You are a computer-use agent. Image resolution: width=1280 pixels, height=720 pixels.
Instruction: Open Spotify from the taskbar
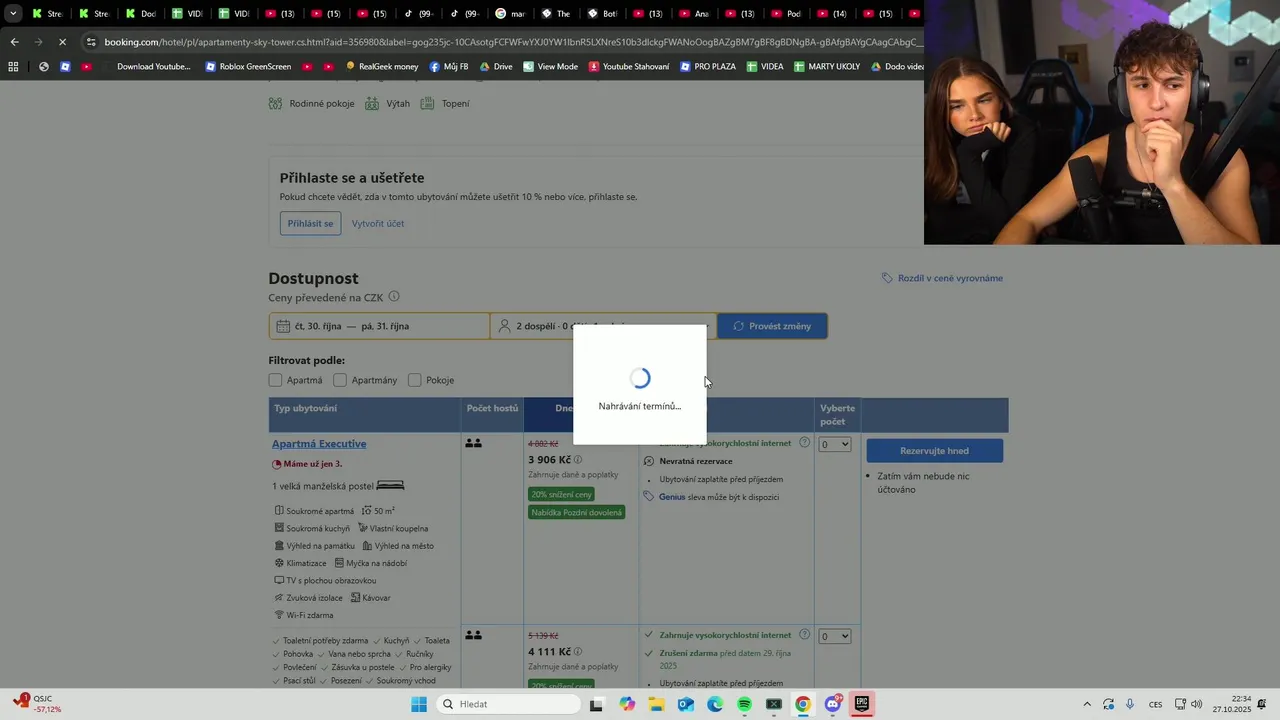(744, 704)
